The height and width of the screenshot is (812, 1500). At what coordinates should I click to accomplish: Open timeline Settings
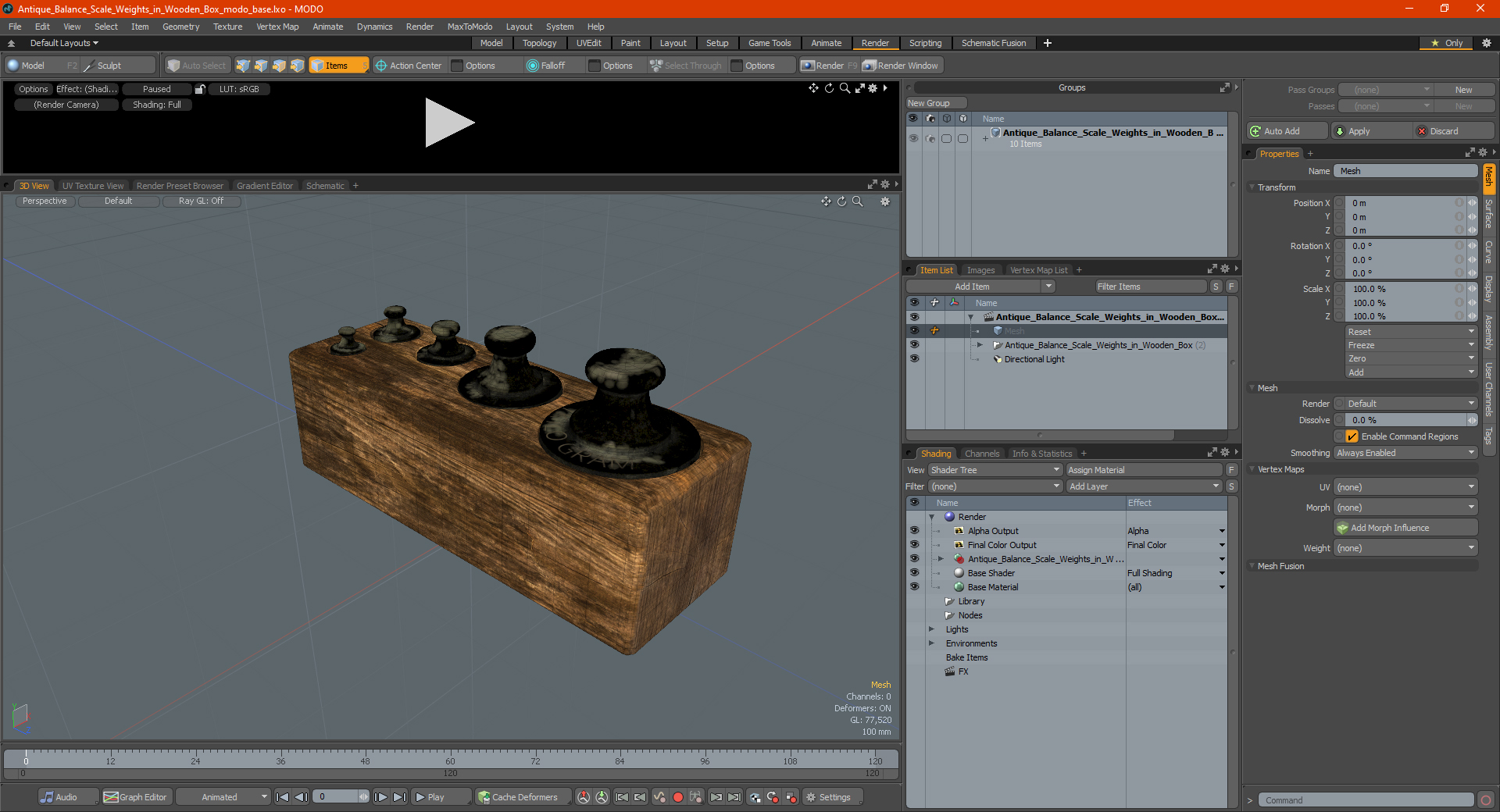coord(833,797)
